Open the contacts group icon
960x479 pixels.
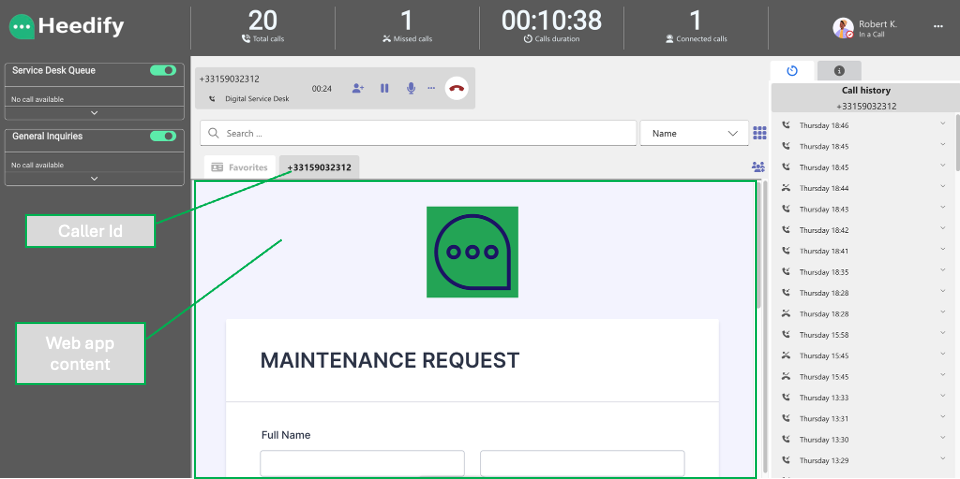[758, 167]
